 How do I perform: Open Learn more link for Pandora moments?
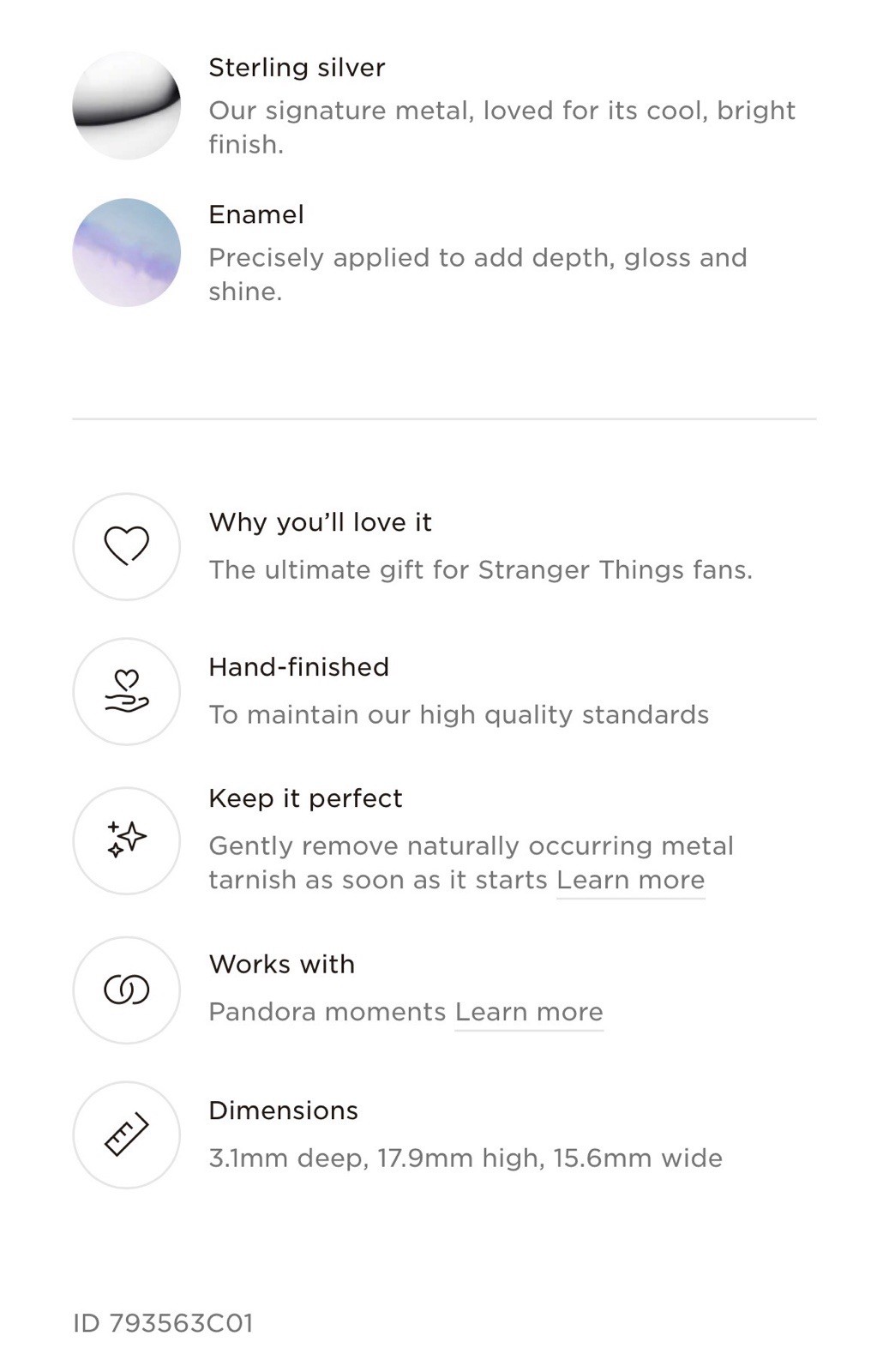click(x=529, y=1012)
